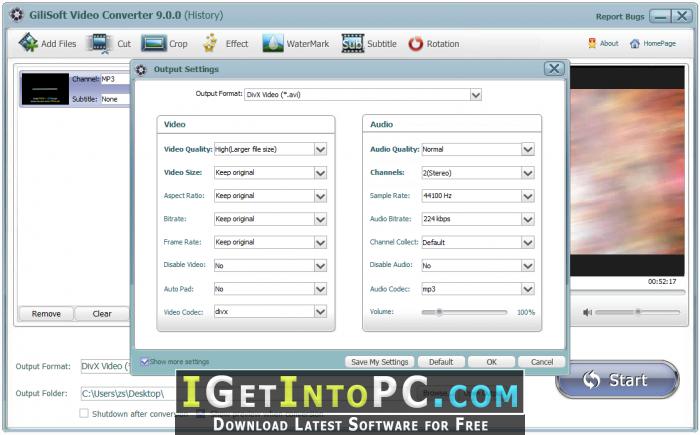Adjust the audio Volume slider

click(x=464, y=312)
